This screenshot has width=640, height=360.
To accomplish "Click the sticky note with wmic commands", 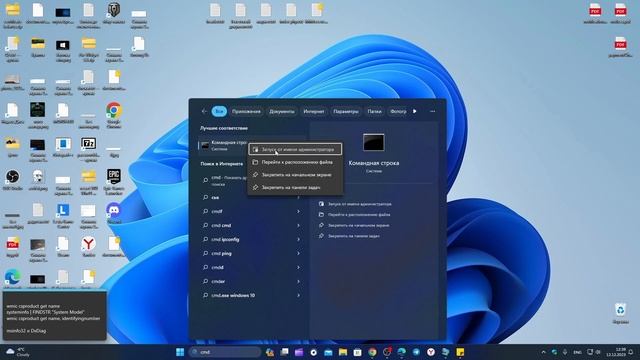I will 54,316.
